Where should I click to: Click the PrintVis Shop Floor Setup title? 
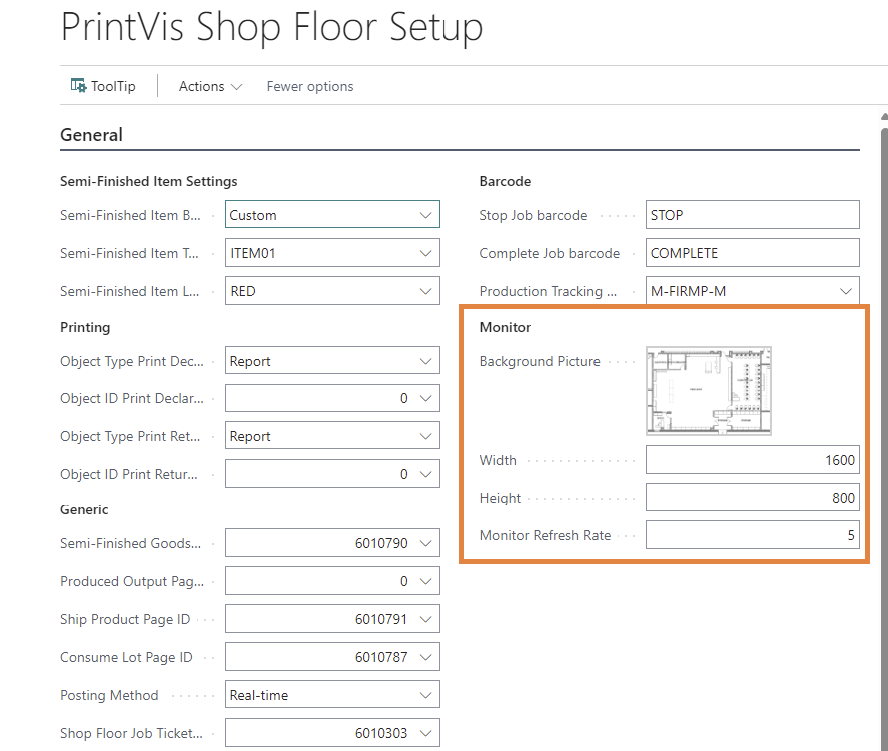click(x=272, y=27)
